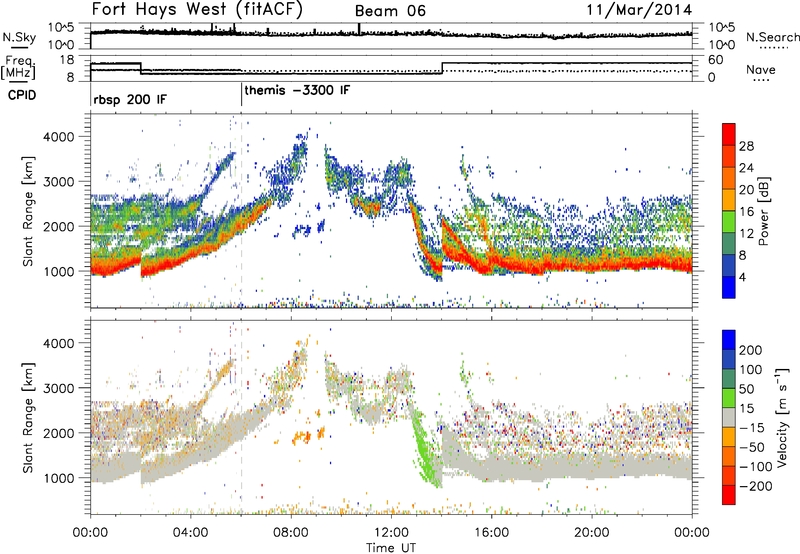Image resolution: width=800 pixels, height=554 pixels.
Task: Select the "rbsp 200 IF" mode annotation
Action: [x=130, y=99]
